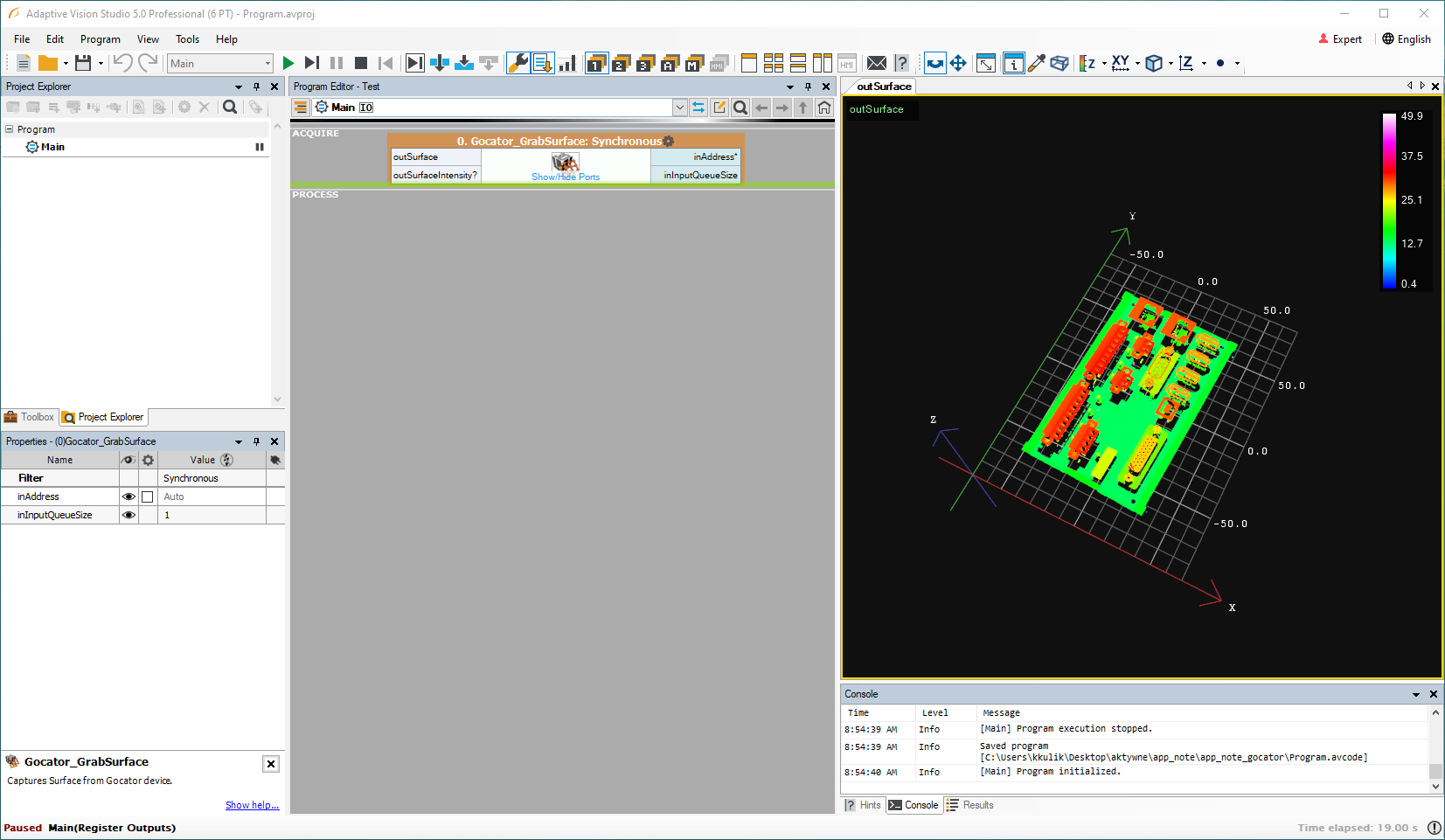Viewport: 1445px width, 840px height.
Task: Click the magnifier search icon in Project Explorer
Action: (x=230, y=107)
